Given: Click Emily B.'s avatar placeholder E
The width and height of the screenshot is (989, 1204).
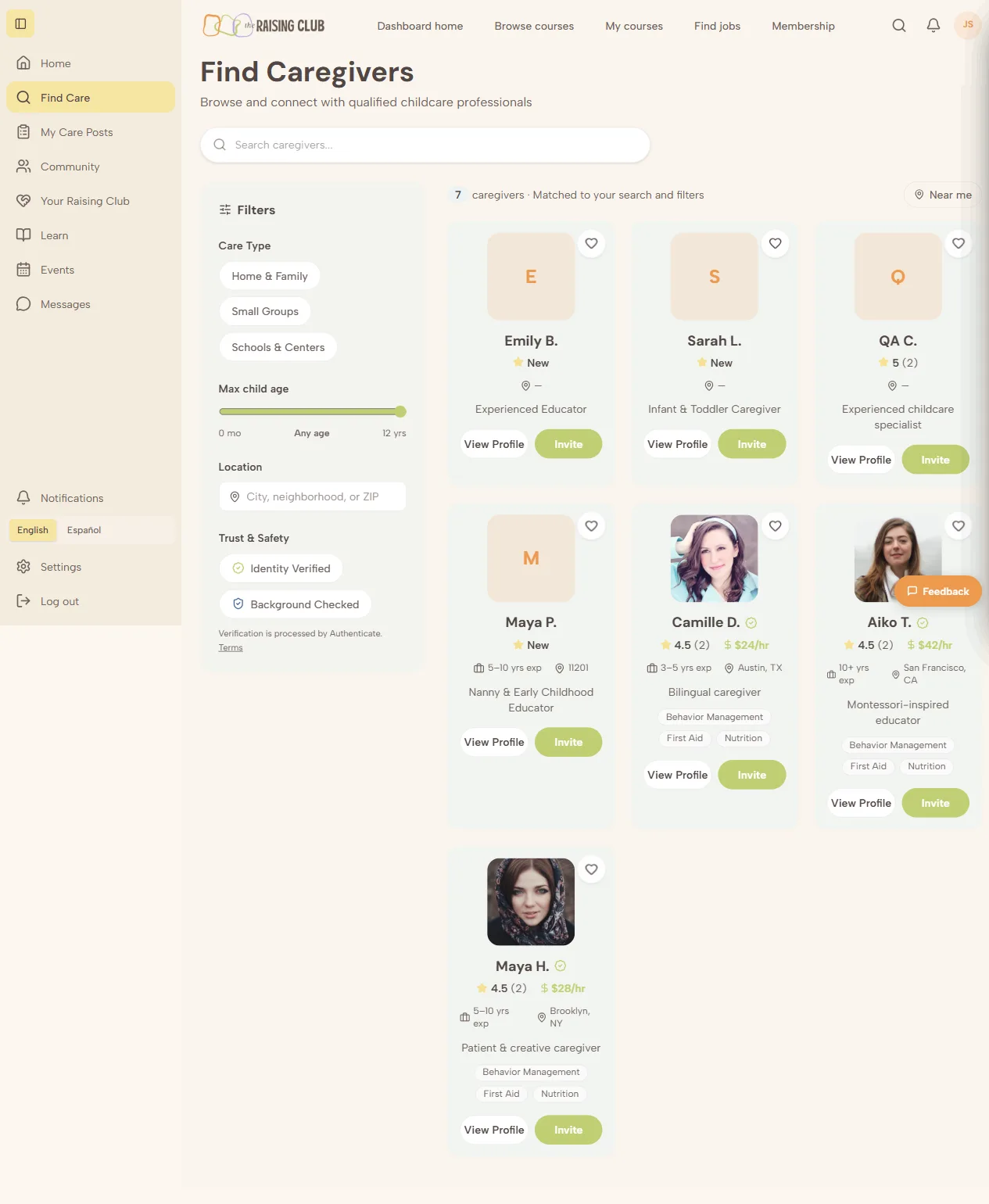Looking at the screenshot, I should (x=531, y=276).
